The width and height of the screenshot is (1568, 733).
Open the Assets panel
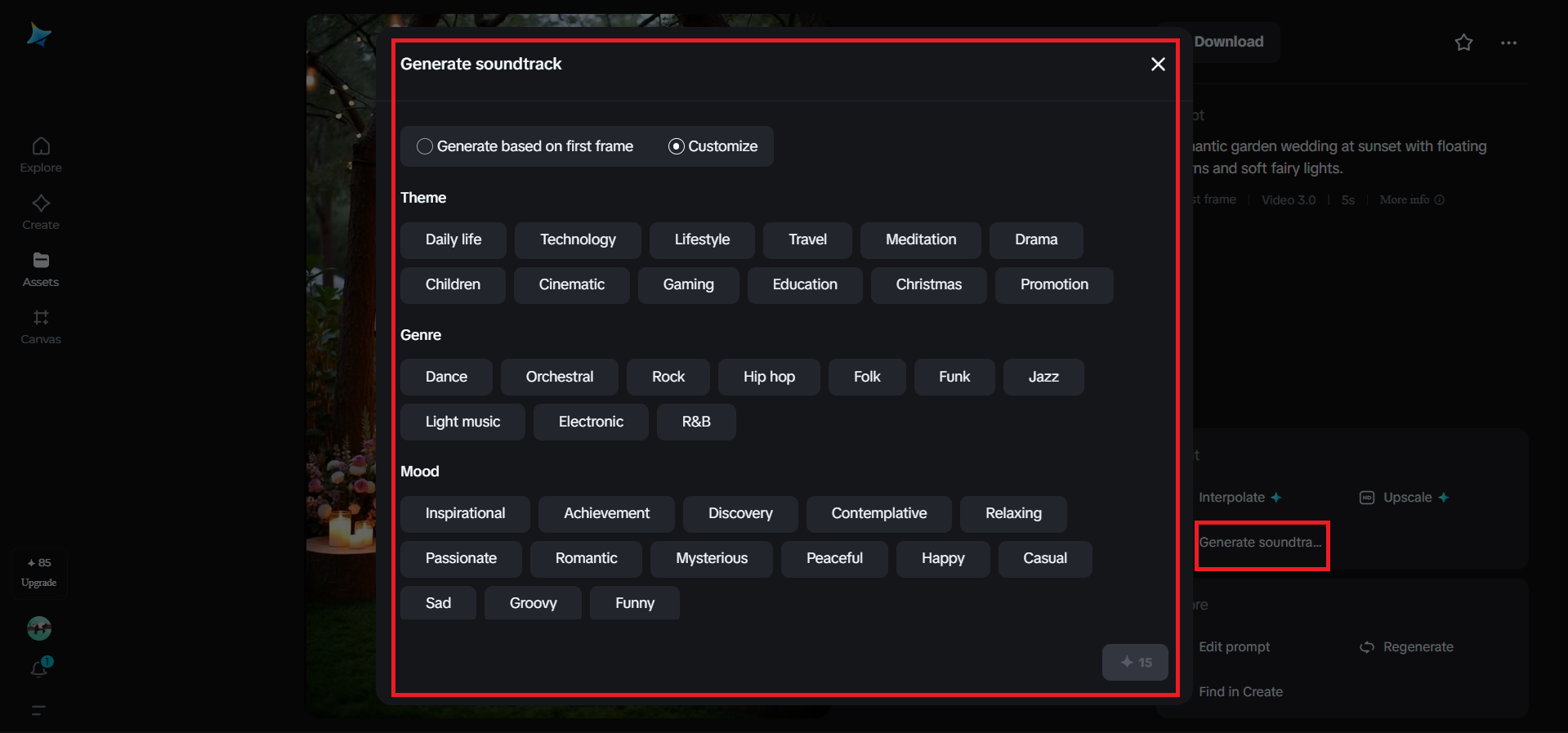click(x=40, y=268)
